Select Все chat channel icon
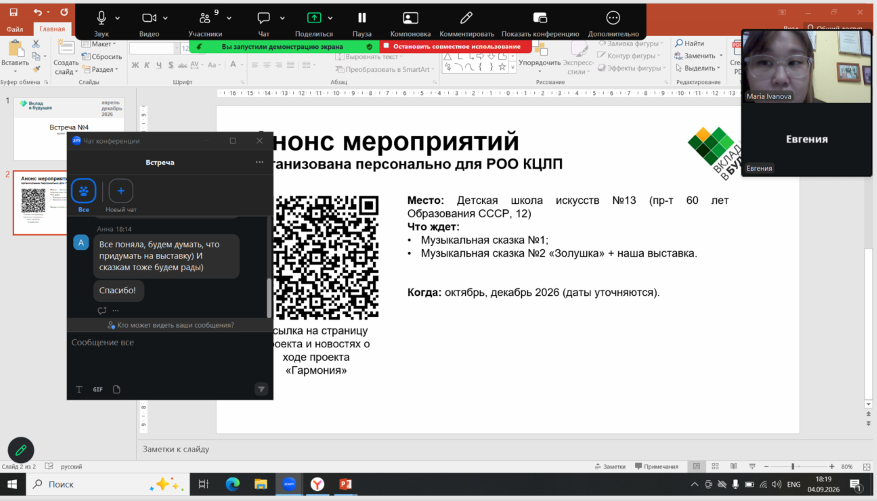Viewport: 877px width, 501px height. click(x=83, y=191)
